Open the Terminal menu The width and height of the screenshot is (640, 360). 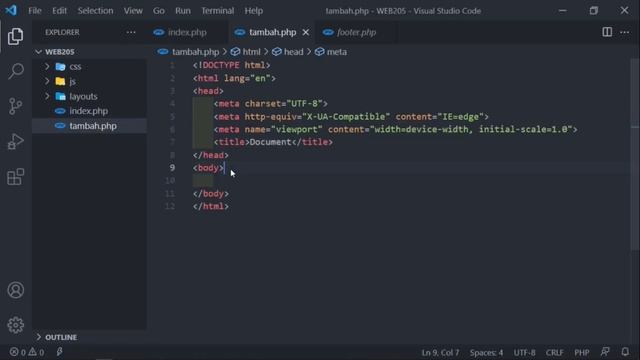tap(218, 11)
